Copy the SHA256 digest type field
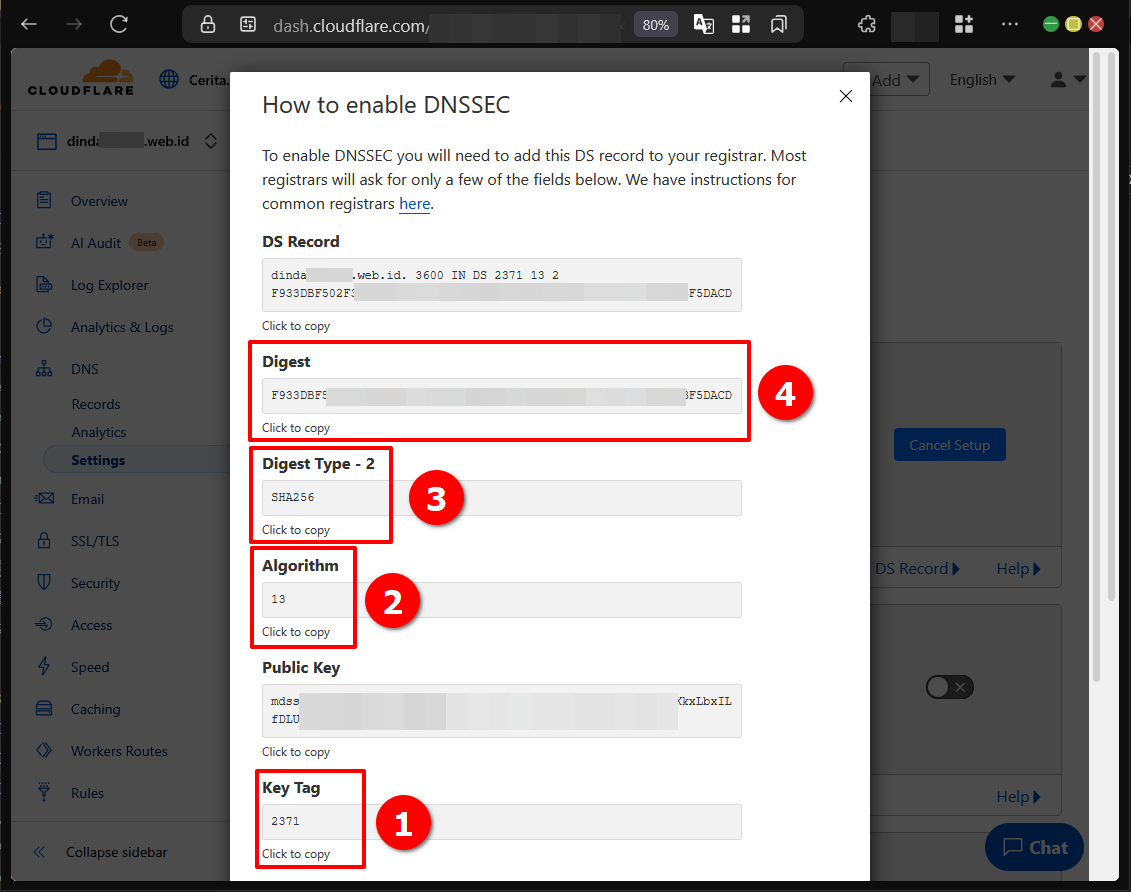The height and width of the screenshot is (892, 1131). (x=501, y=498)
